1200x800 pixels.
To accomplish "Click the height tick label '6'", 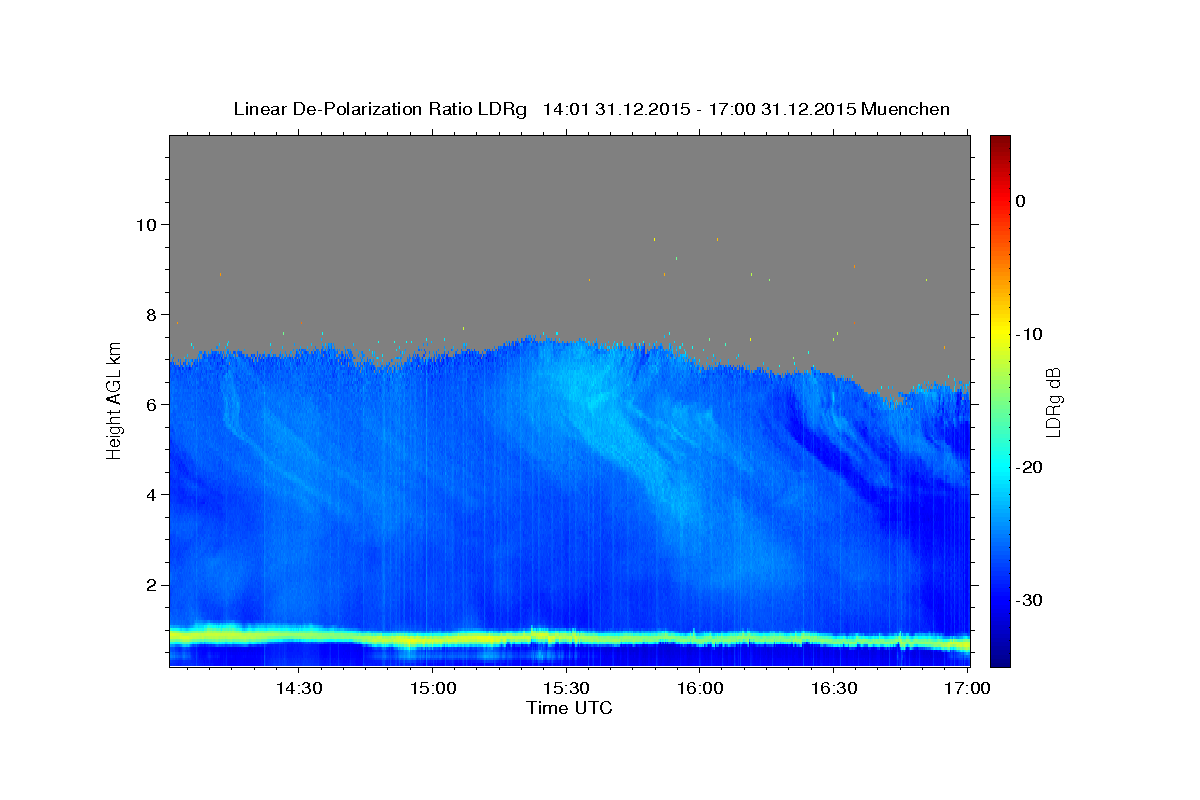I will coord(153,404).
